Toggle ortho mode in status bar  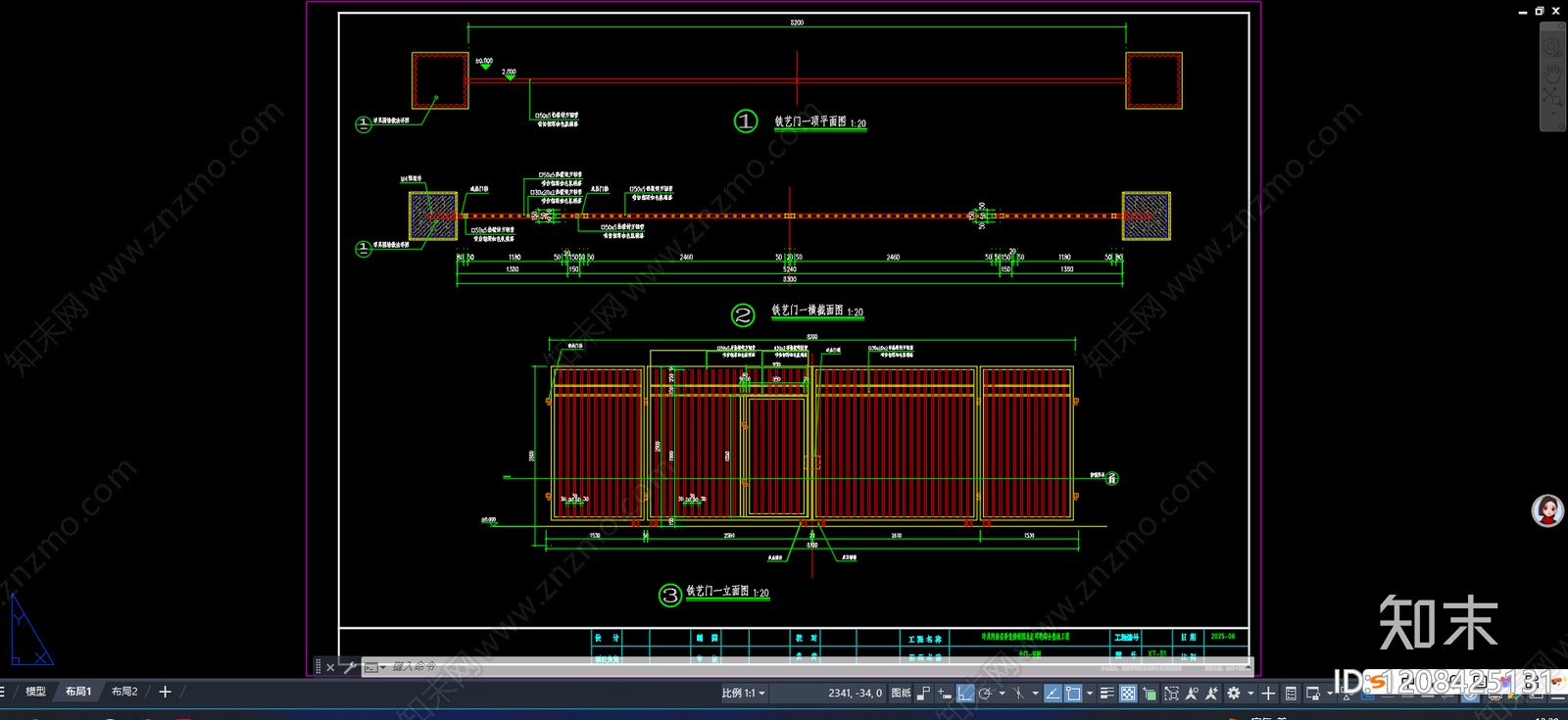coord(965,693)
